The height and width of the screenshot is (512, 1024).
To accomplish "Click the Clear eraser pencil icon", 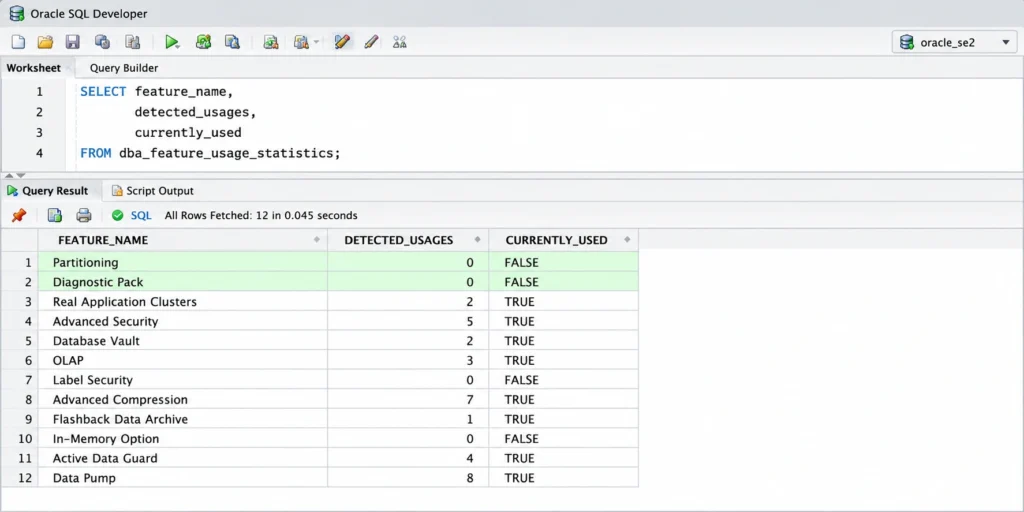I will point(371,42).
